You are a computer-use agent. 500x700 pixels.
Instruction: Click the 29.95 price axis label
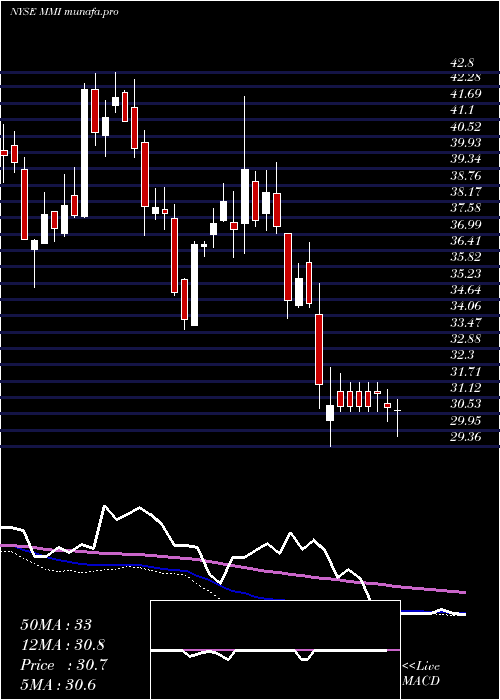click(x=465, y=421)
